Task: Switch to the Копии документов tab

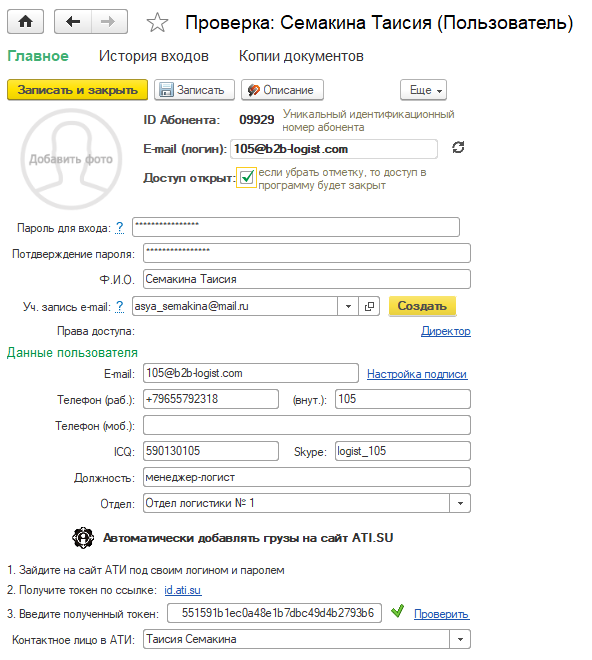Action: coord(301,56)
